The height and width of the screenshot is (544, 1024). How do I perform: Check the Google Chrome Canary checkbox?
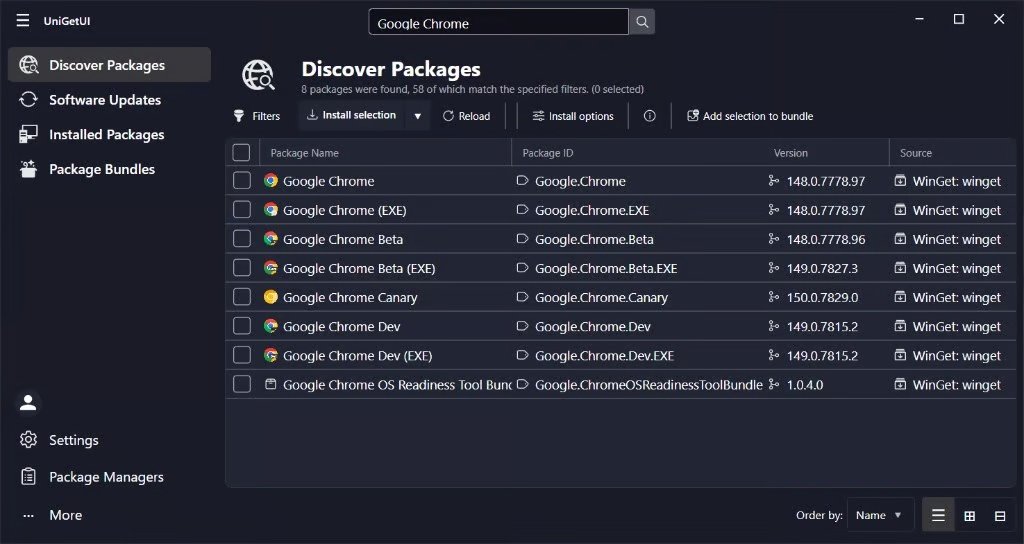point(242,296)
